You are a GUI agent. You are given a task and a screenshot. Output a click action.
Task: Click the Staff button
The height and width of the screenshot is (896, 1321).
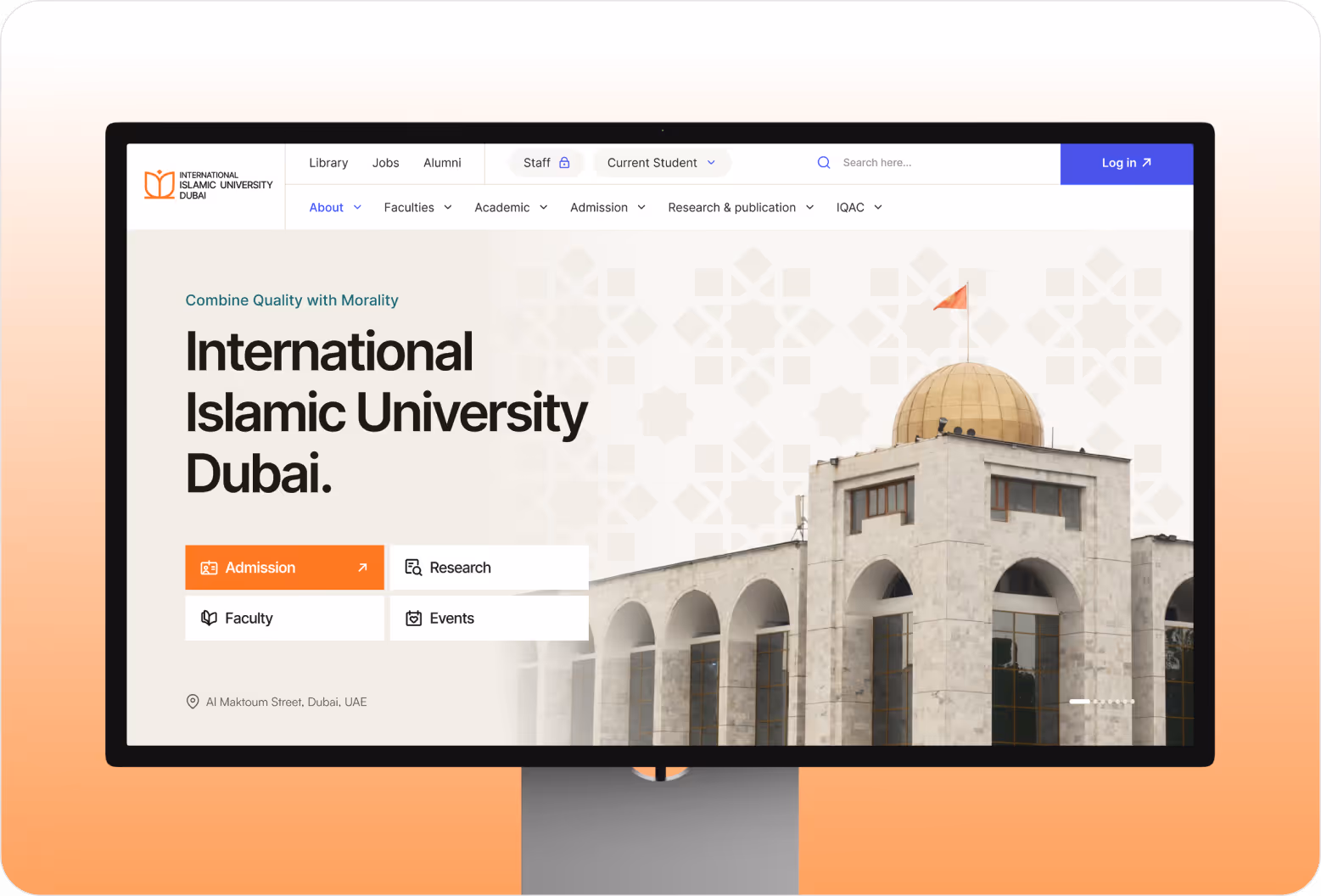coord(546,163)
